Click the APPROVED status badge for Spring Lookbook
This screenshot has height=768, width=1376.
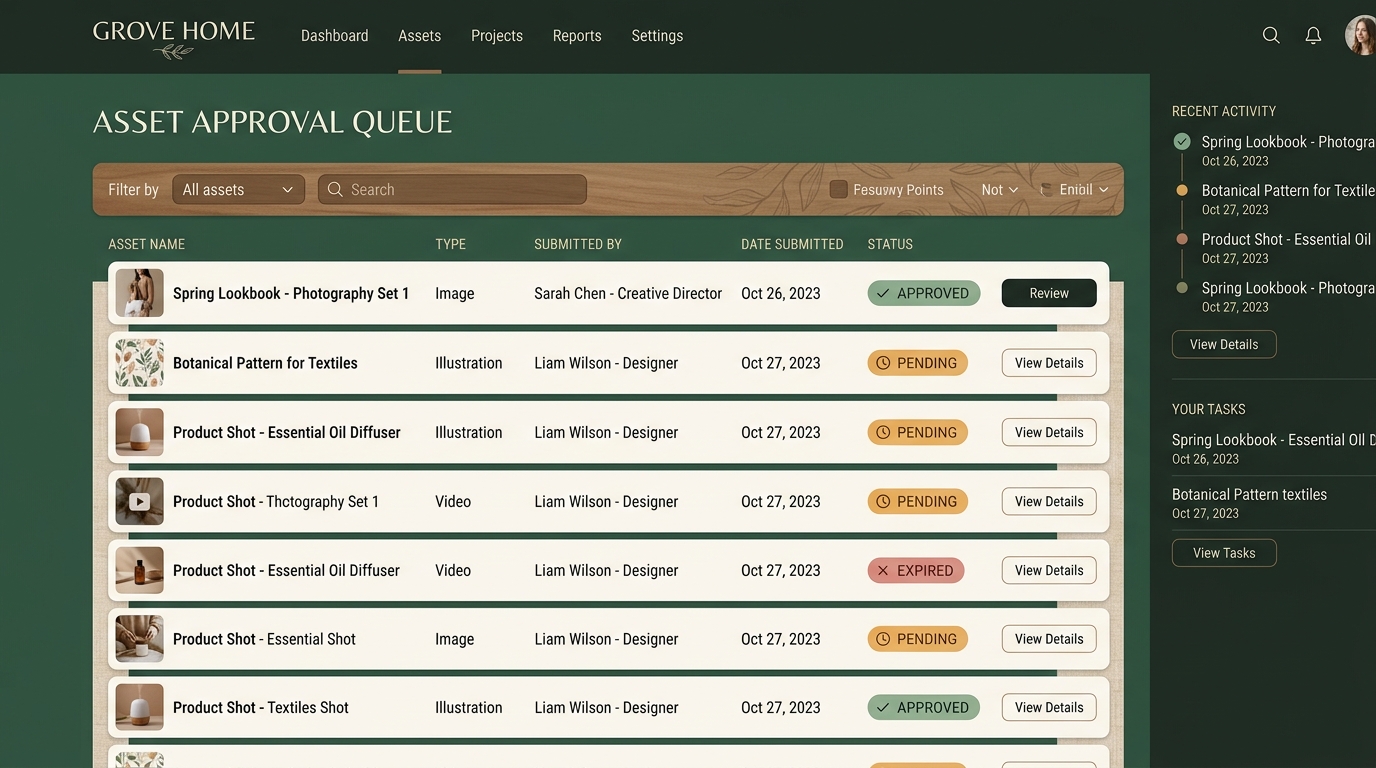click(x=923, y=293)
